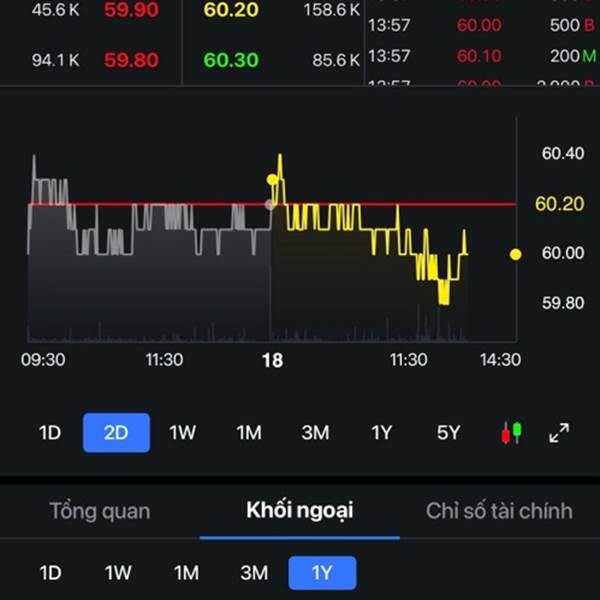Select 1D chart range above the tabs
The width and height of the screenshot is (600, 600).
click(x=50, y=433)
